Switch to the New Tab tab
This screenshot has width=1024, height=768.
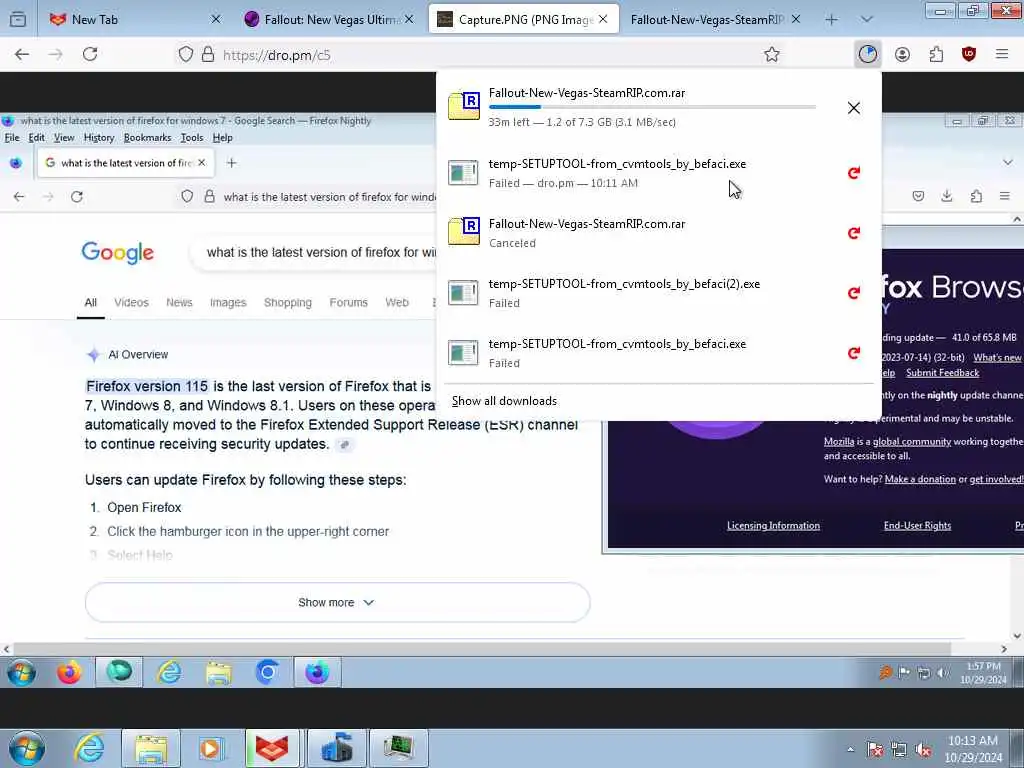pos(134,20)
